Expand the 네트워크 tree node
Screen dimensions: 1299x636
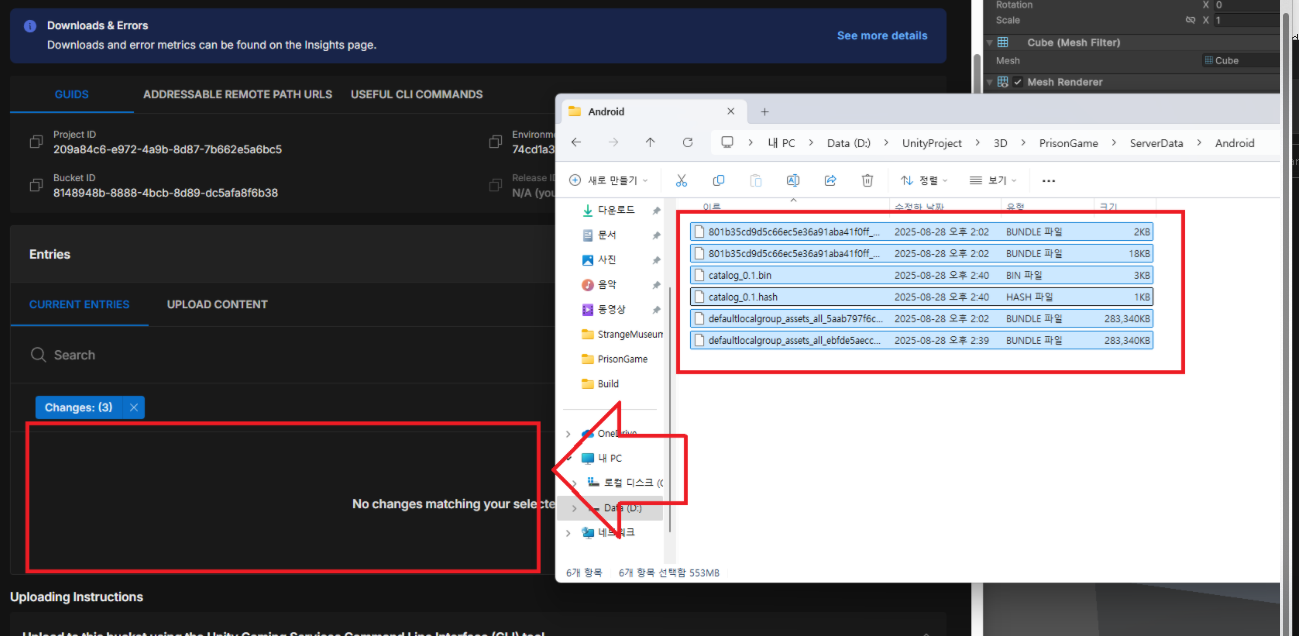[569, 533]
